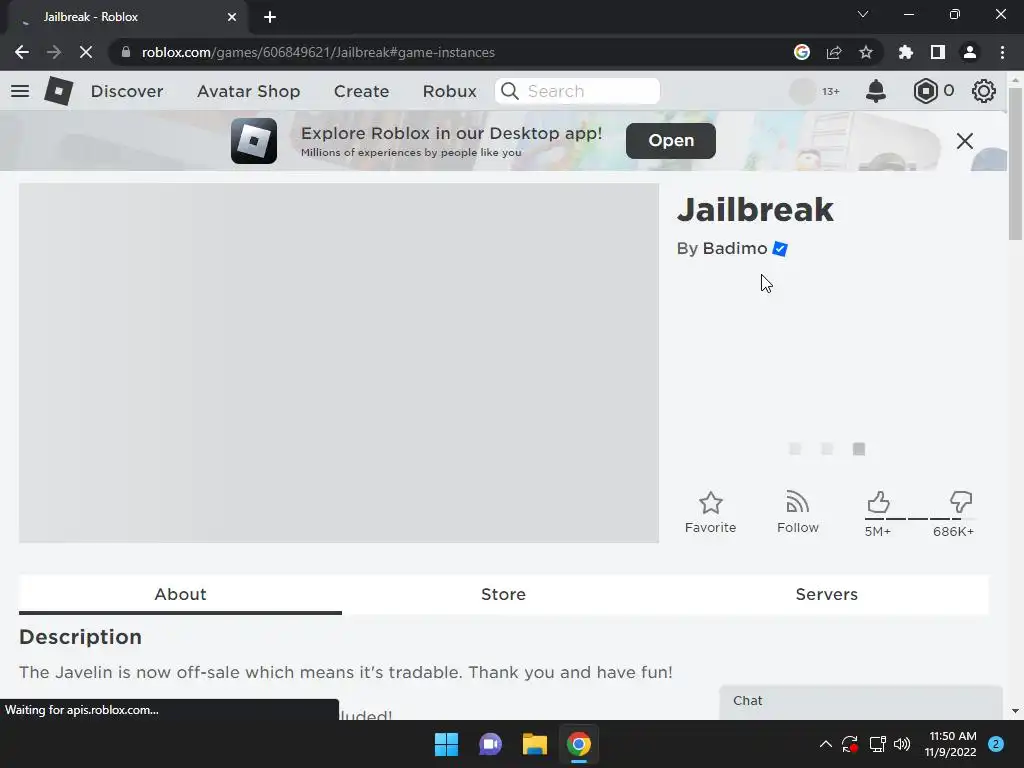
Task: Click the sync status tray icon
Action: click(x=850, y=744)
